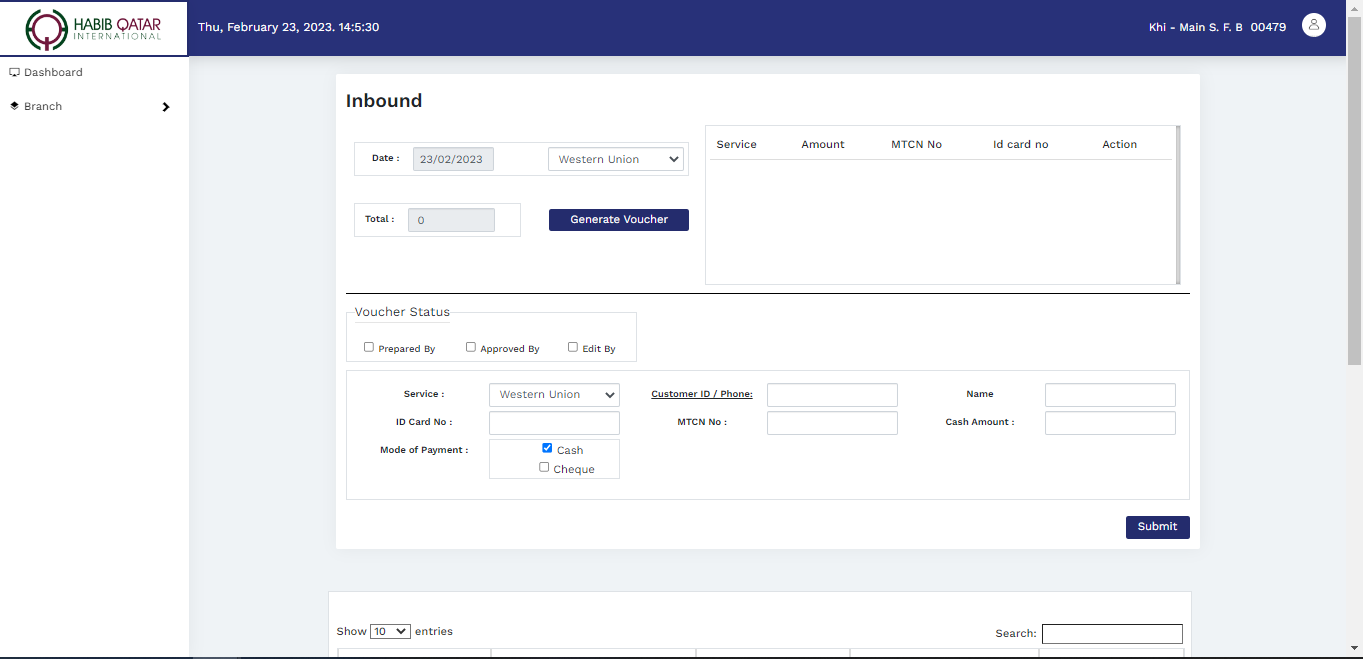Click the Dashboard monitor icon
This screenshot has width=1363, height=659.
point(15,72)
